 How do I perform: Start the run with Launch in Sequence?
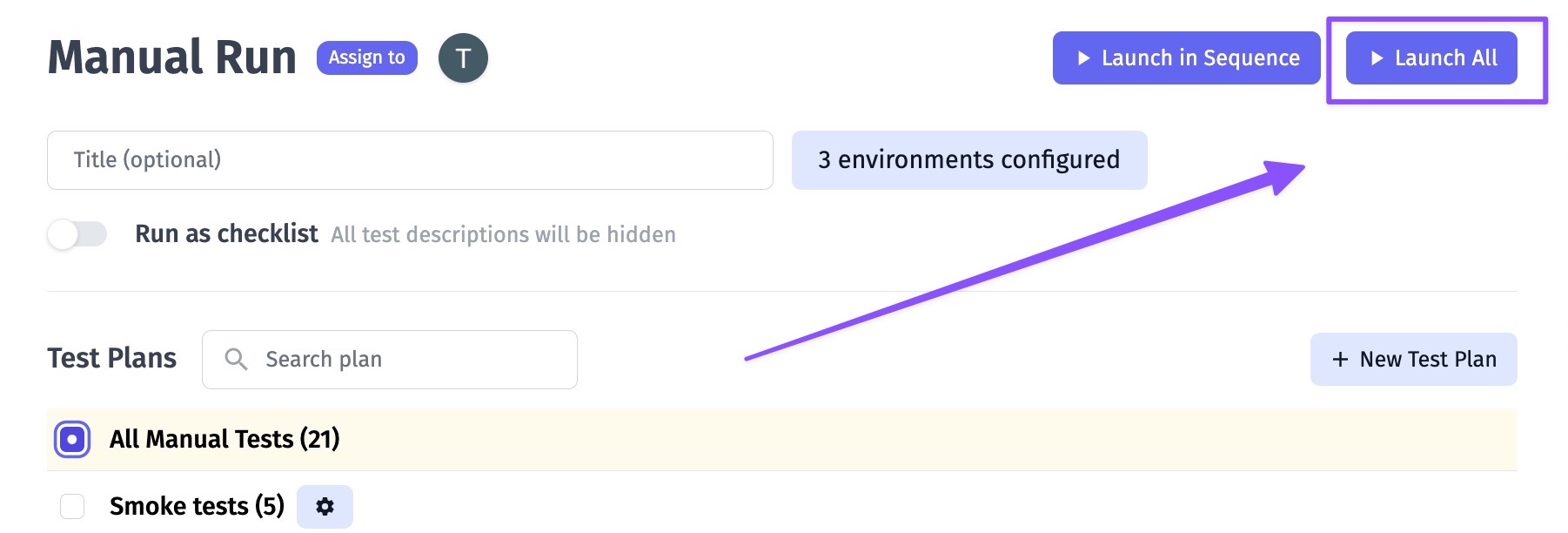pos(1187,58)
